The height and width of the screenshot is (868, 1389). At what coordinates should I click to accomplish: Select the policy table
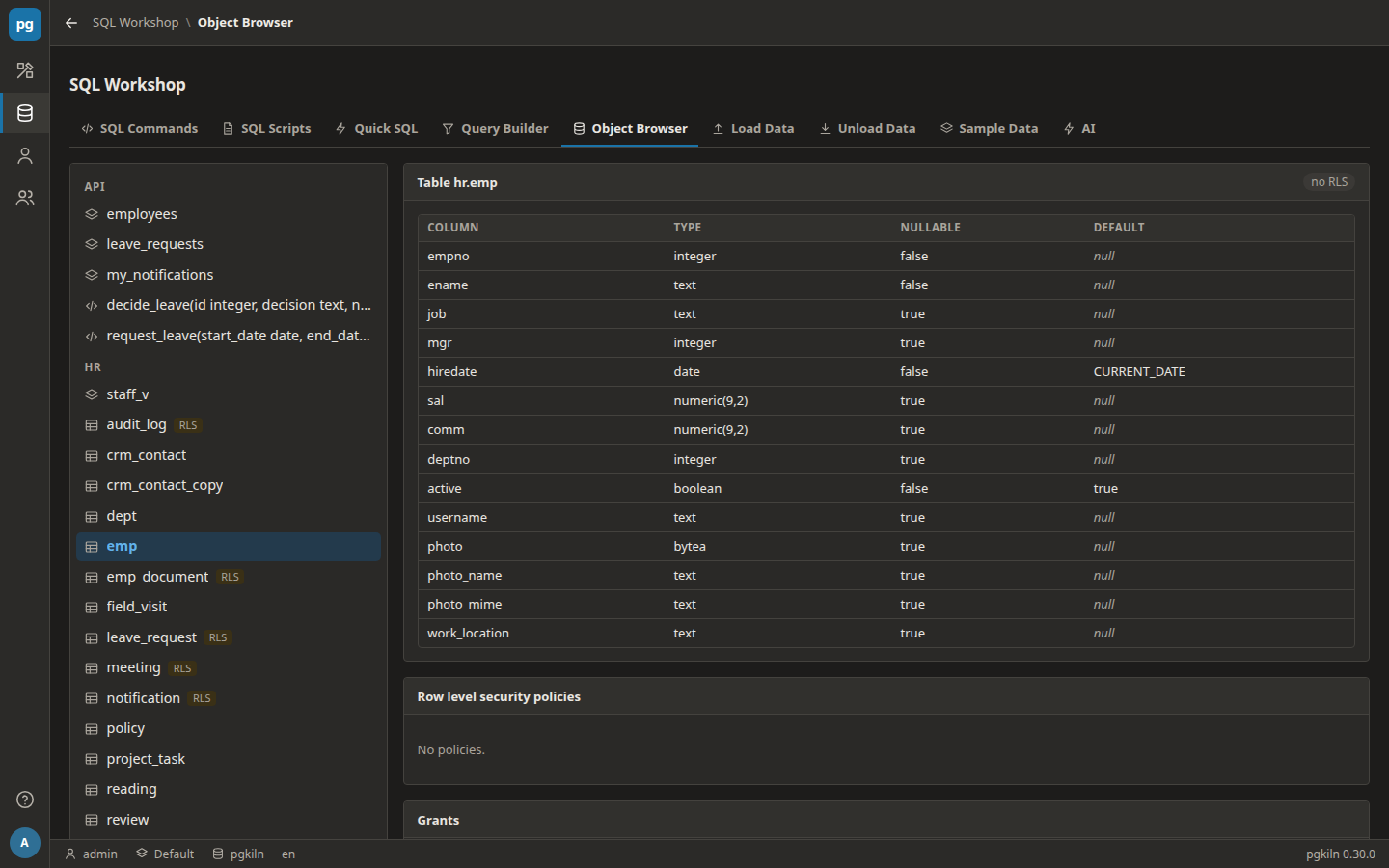229,728
